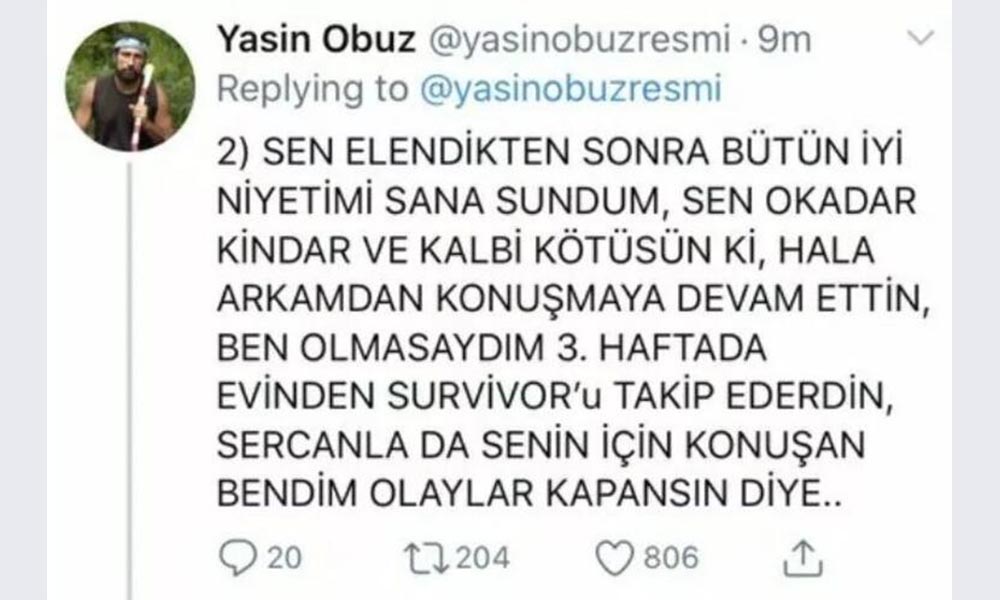The width and height of the screenshot is (1000, 600).
Task: Click the thread connector line under avatar
Action: (129, 380)
